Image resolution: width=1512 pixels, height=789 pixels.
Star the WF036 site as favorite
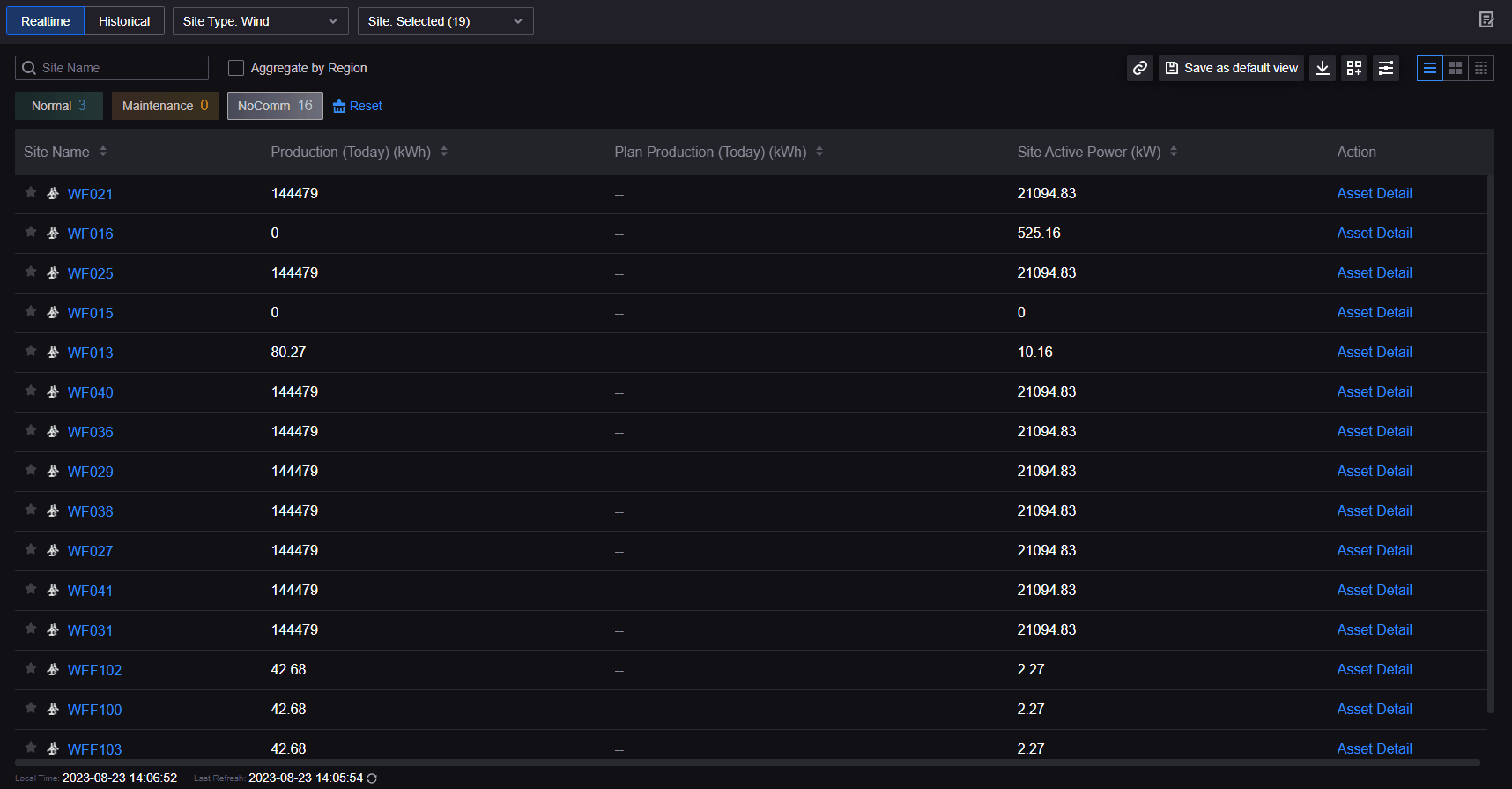(31, 430)
